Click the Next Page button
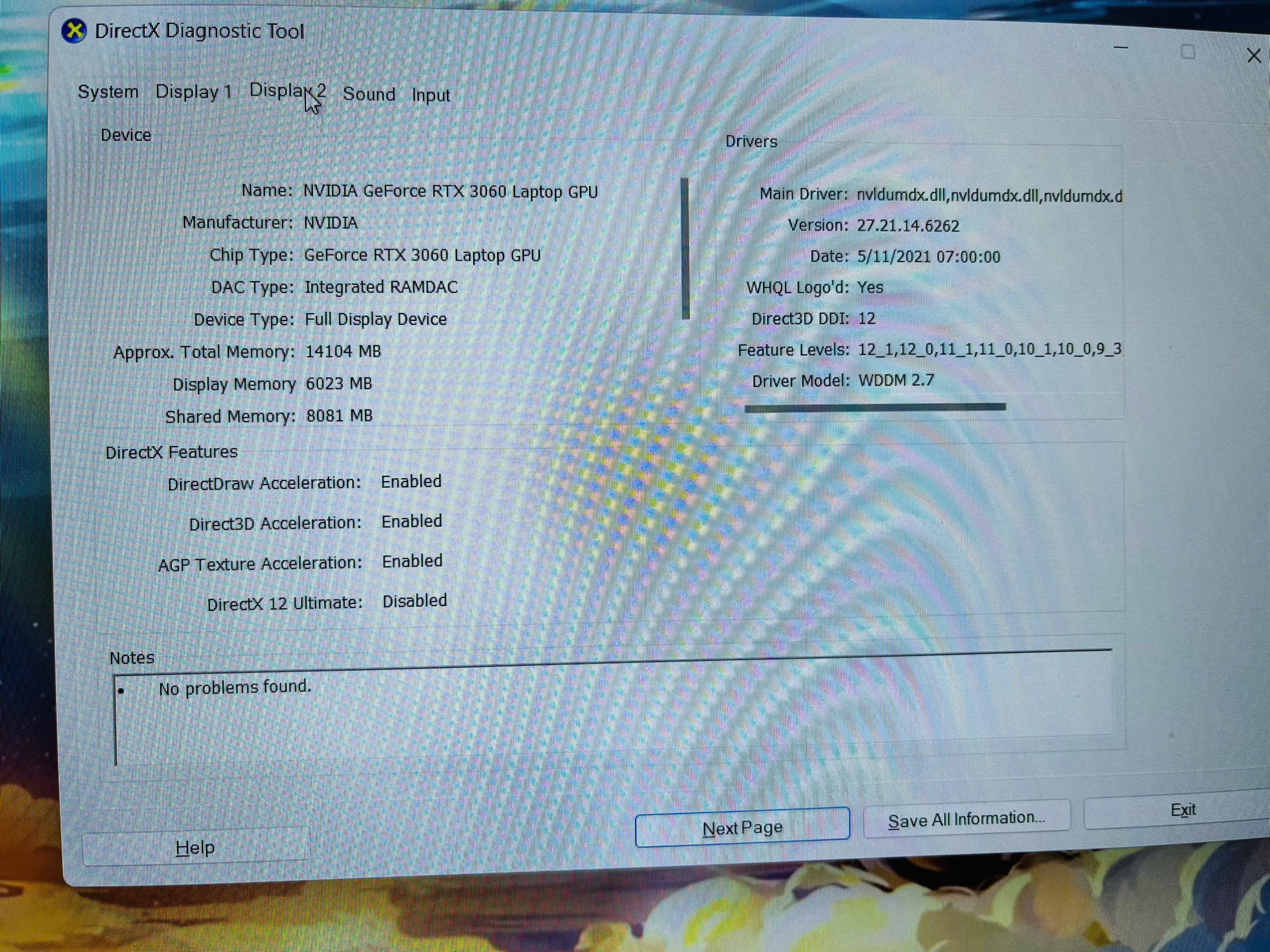1270x952 pixels. coord(742,828)
